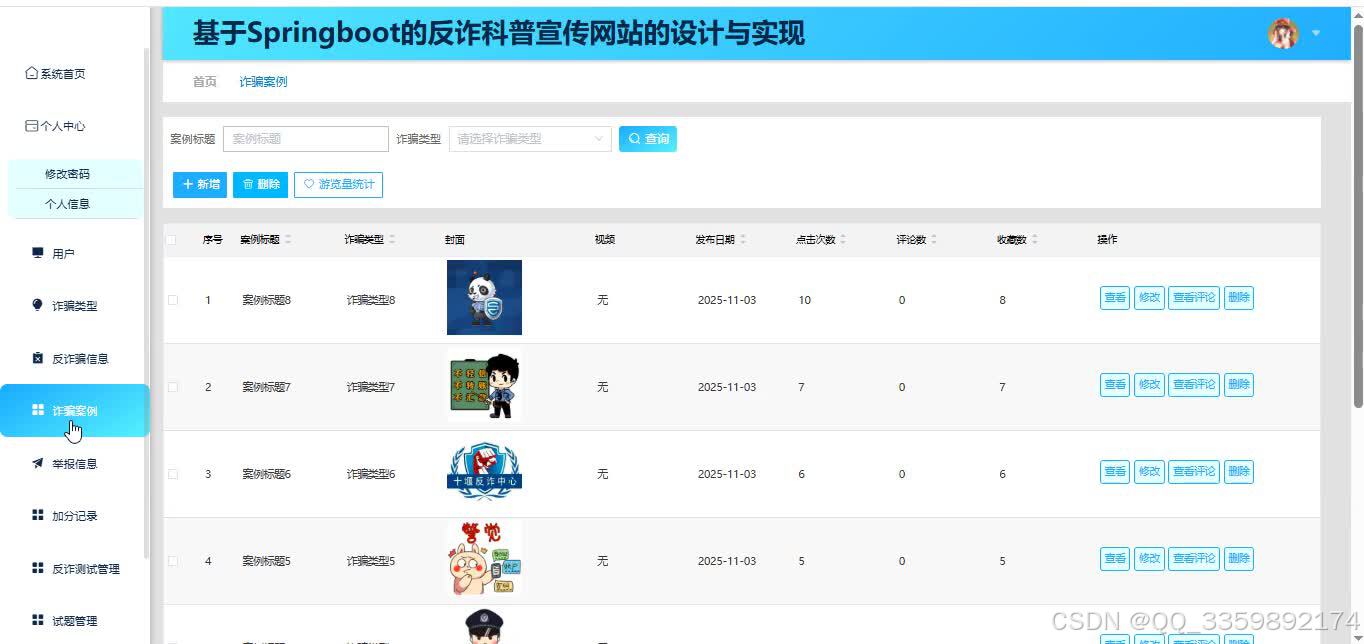1364x644 pixels.
Task: Click the 2025-11-03 date in row 案例标题6
Action: click(727, 474)
